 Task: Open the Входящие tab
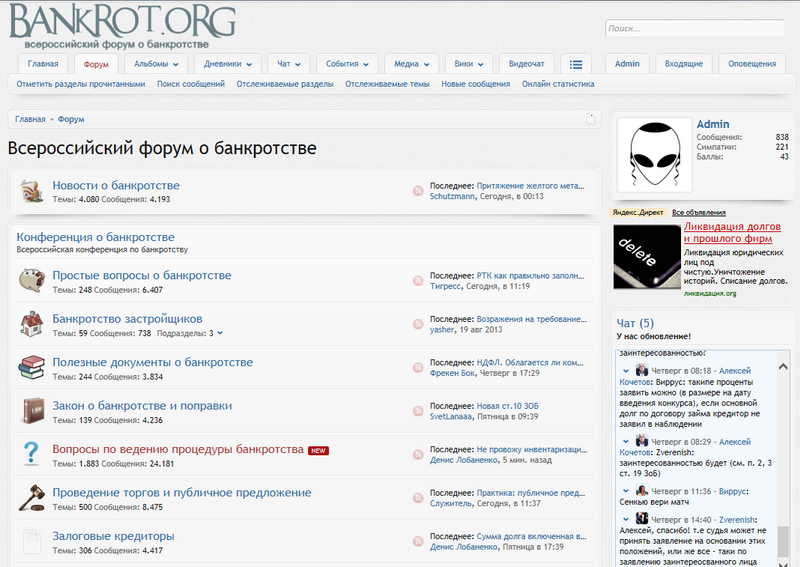pyautogui.click(x=683, y=64)
